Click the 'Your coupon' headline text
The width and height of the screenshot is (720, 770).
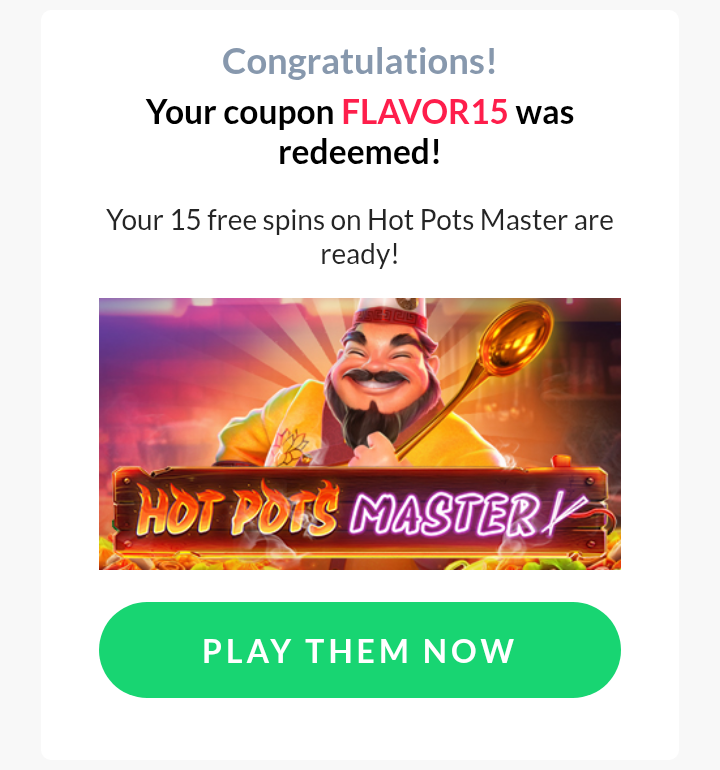click(x=240, y=112)
